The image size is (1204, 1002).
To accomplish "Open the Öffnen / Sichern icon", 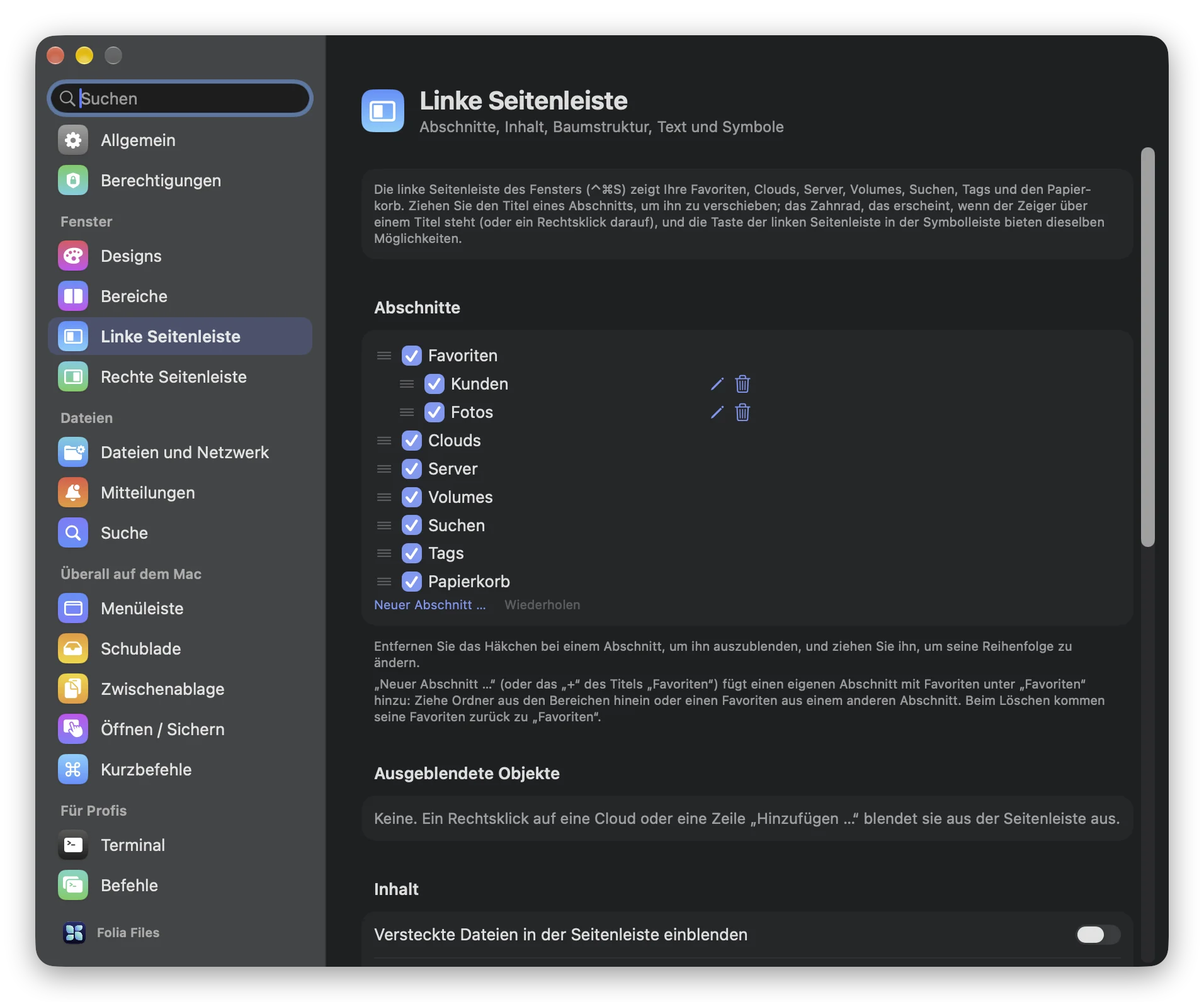I will click(x=73, y=729).
